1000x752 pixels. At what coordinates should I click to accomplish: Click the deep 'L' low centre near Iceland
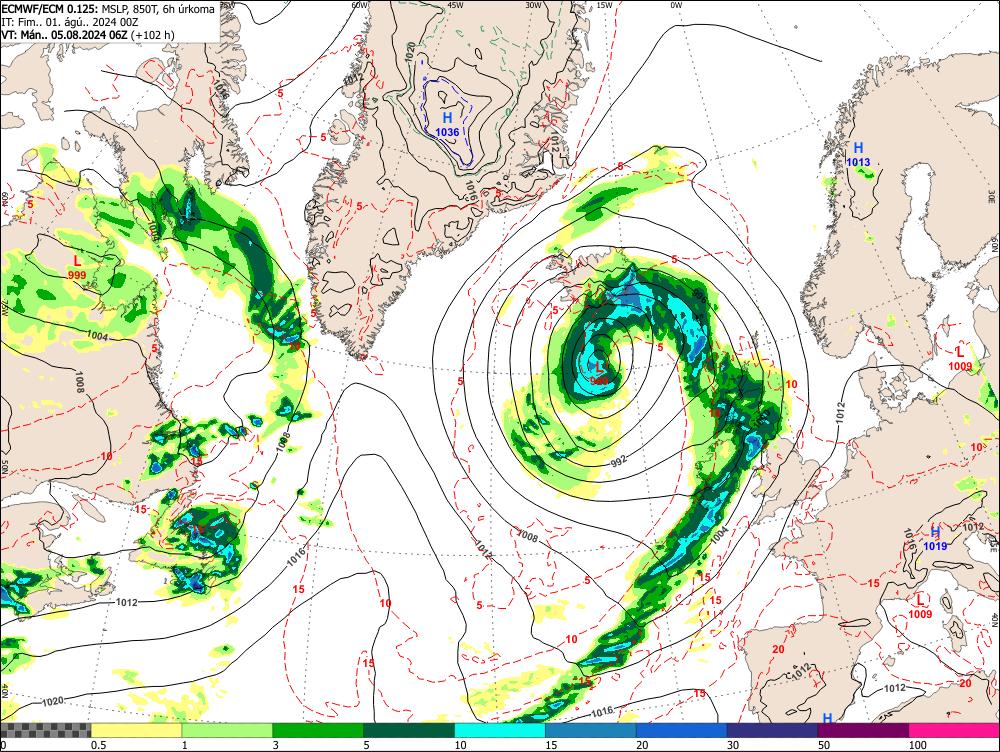tap(599, 373)
